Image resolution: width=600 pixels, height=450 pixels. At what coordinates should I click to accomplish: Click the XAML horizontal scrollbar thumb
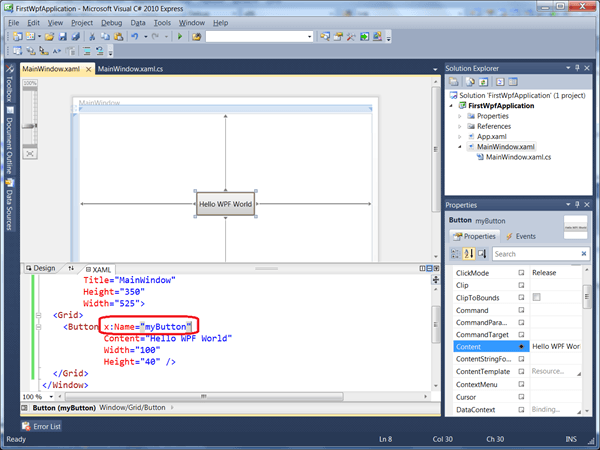coord(204,396)
